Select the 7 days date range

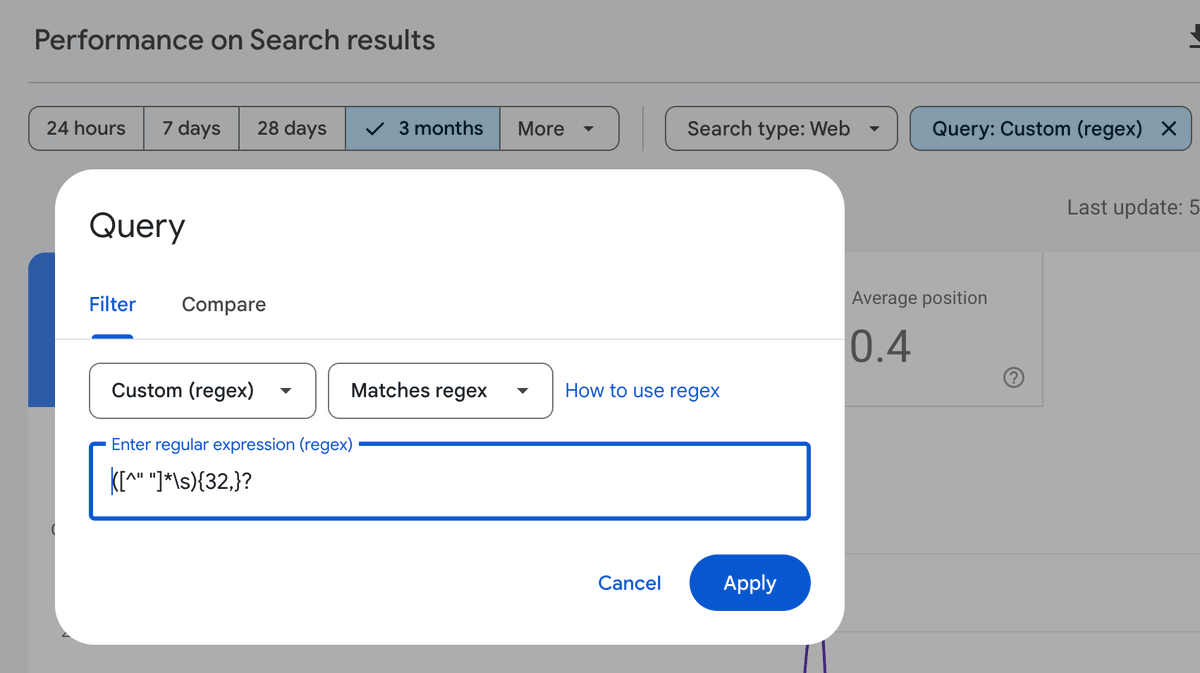point(191,129)
